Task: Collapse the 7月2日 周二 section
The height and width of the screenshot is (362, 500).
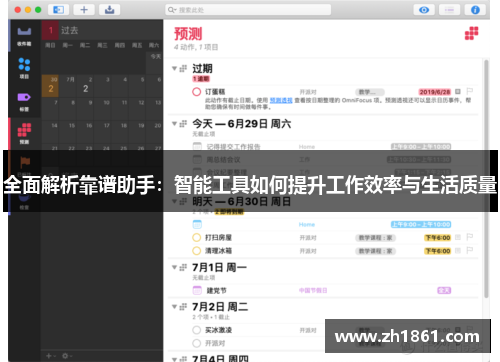Action: [x=174, y=306]
